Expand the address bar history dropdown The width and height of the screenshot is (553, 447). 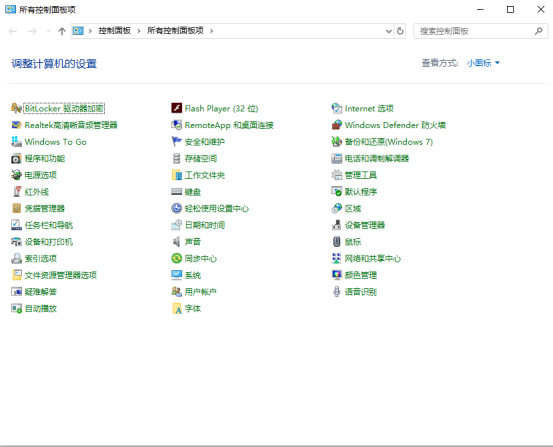click(389, 31)
